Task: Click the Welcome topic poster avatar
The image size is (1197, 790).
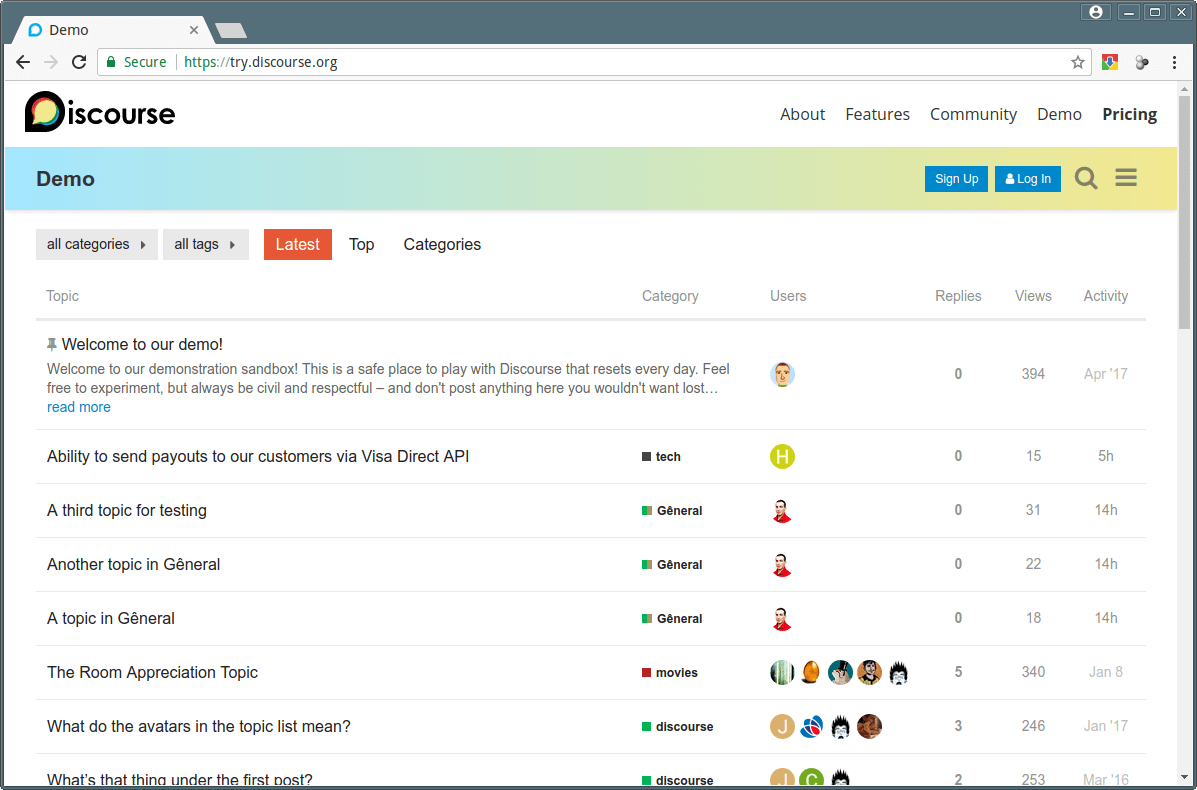Action: coord(782,375)
